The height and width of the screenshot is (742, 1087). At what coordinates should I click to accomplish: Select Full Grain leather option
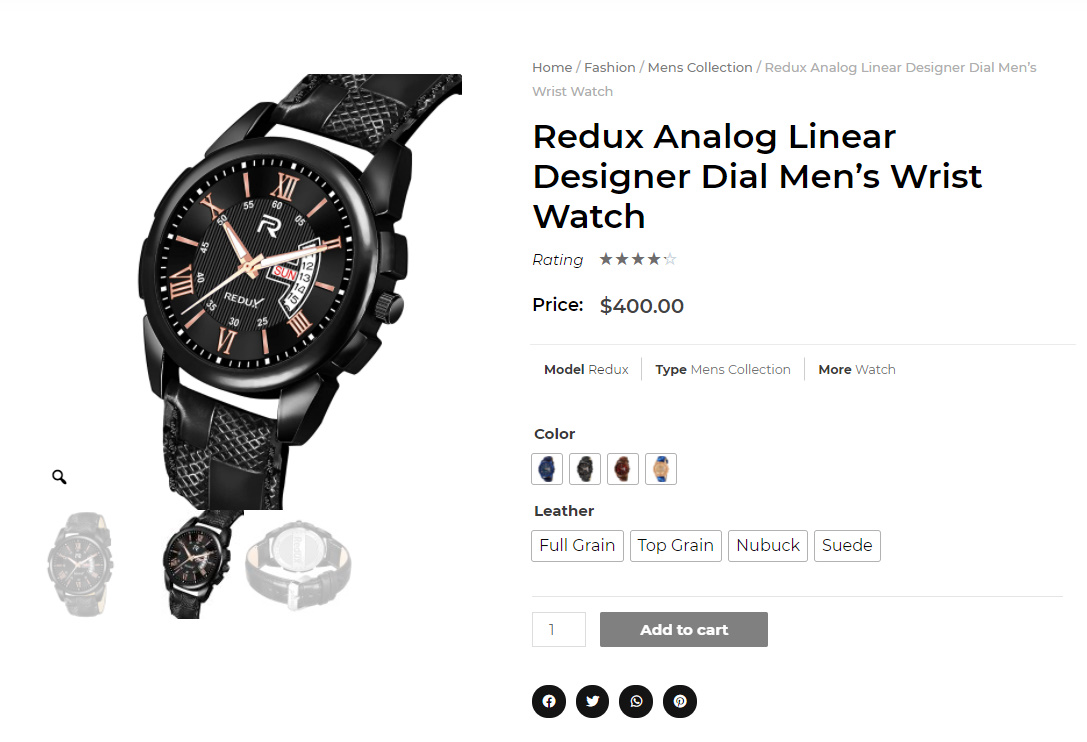[577, 546]
